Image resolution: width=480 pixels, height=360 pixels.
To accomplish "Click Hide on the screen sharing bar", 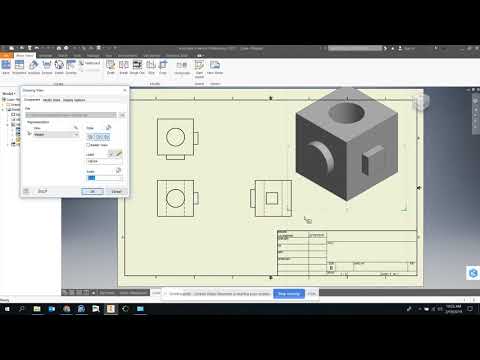I will coord(311,294).
